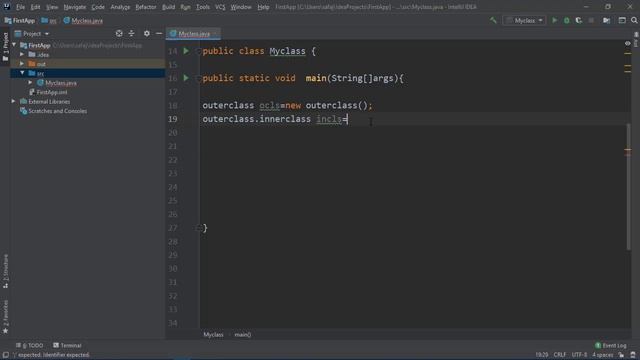Open the Navigate menu
Viewport: 640px width, 360px height.
tap(75, 7)
